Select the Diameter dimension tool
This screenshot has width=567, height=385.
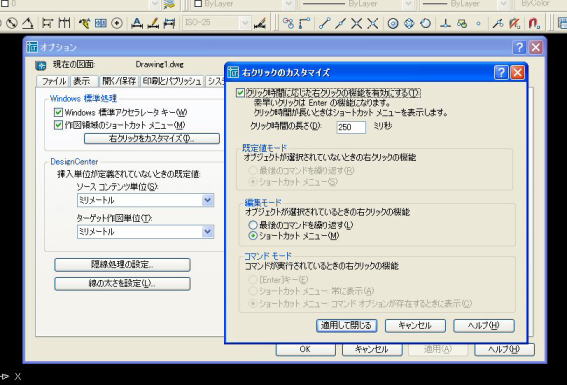click(x=12, y=23)
